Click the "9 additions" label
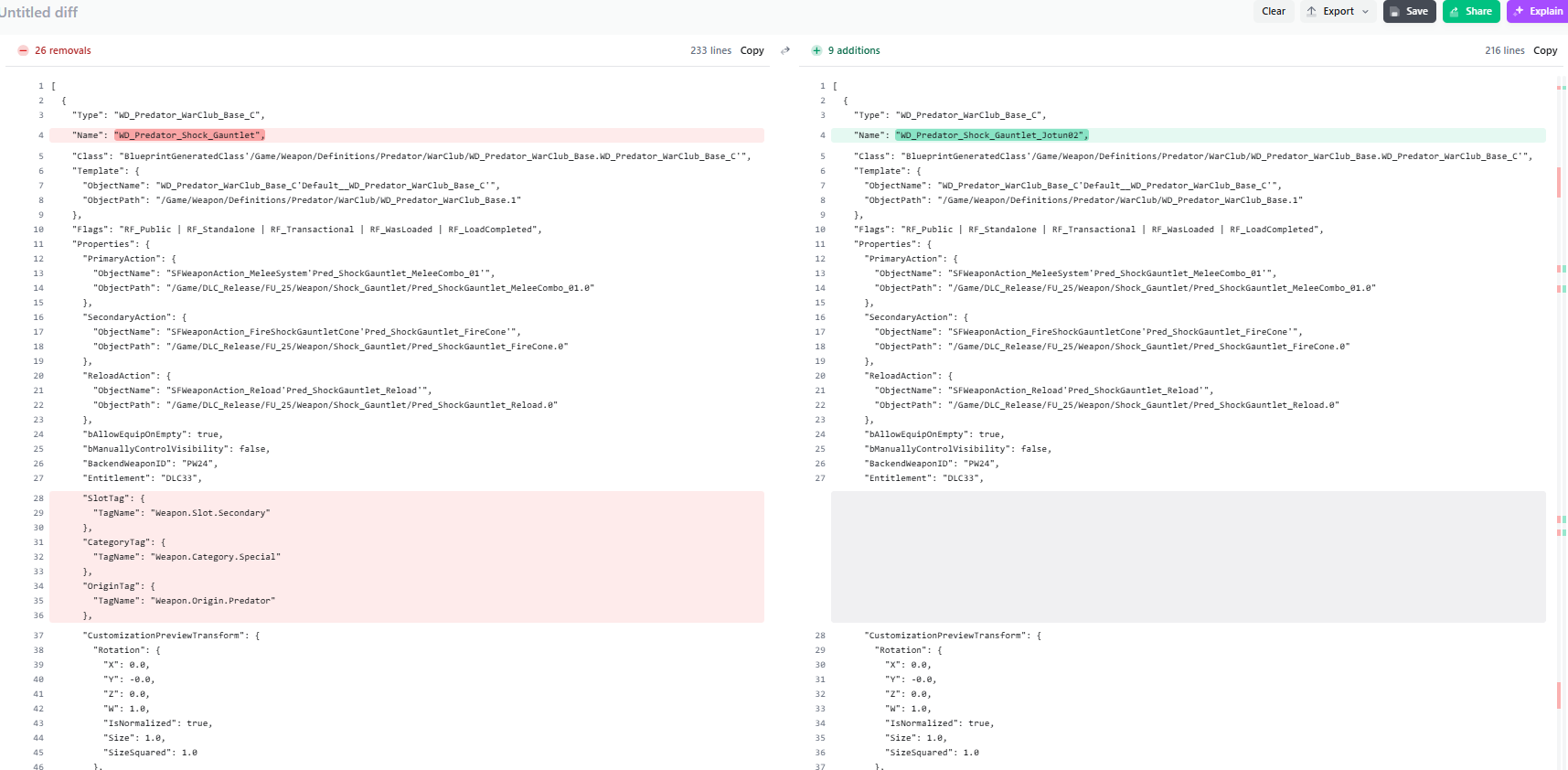The width and height of the screenshot is (1568, 770). coord(854,51)
